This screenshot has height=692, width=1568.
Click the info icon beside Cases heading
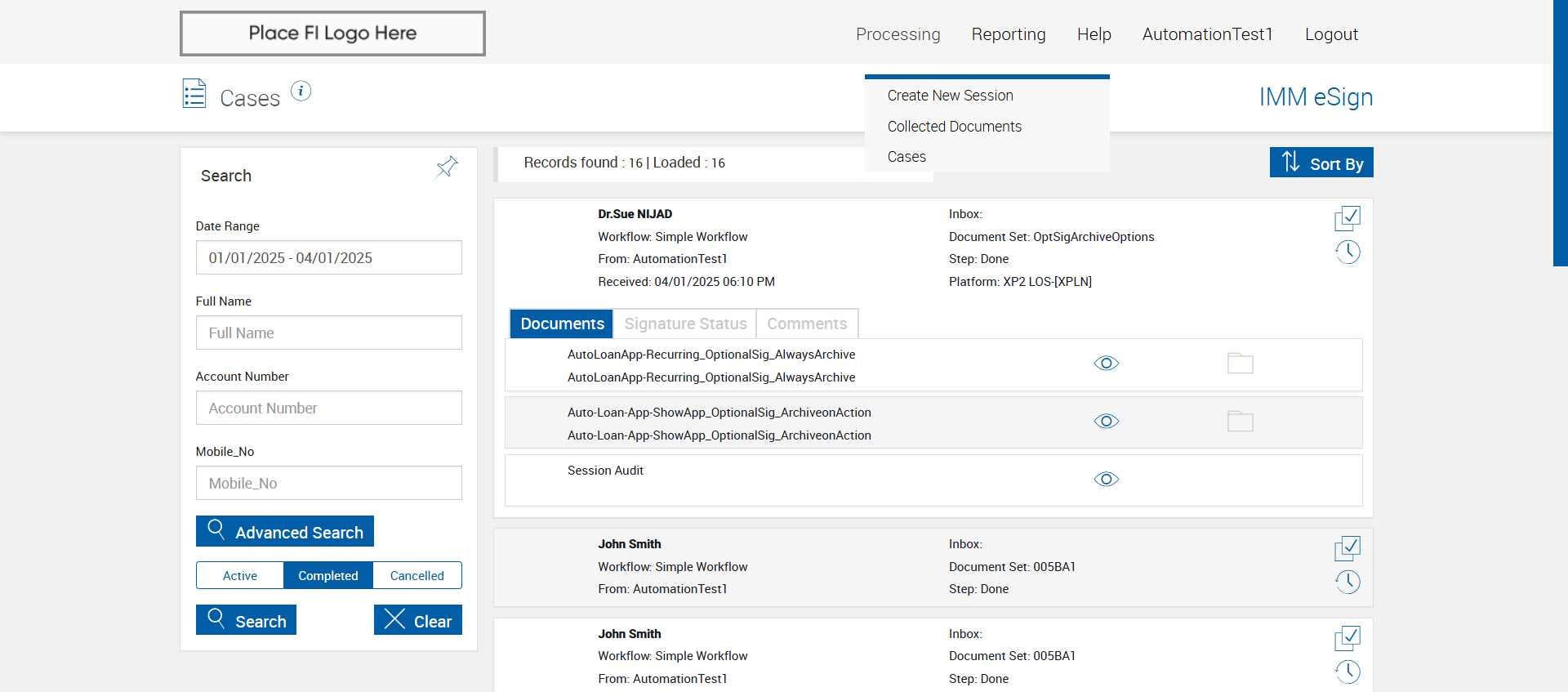coord(301,91)
